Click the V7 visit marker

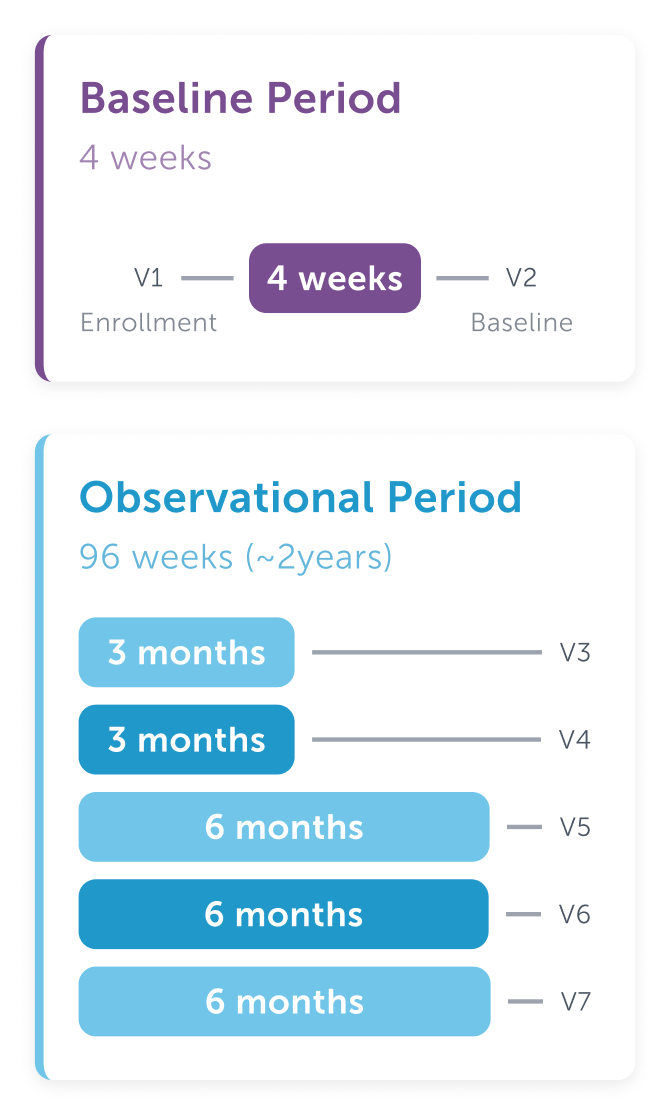575,1001
